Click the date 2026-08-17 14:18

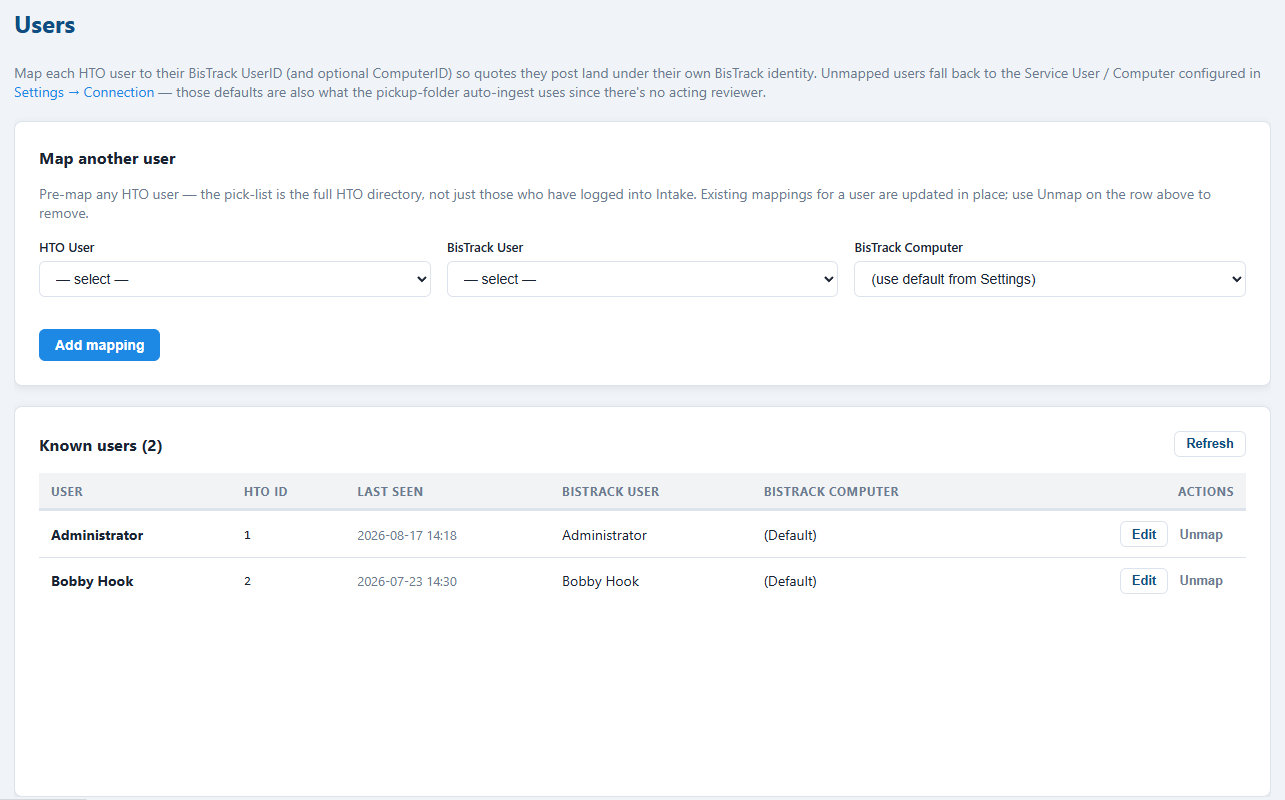pos(407,535)
